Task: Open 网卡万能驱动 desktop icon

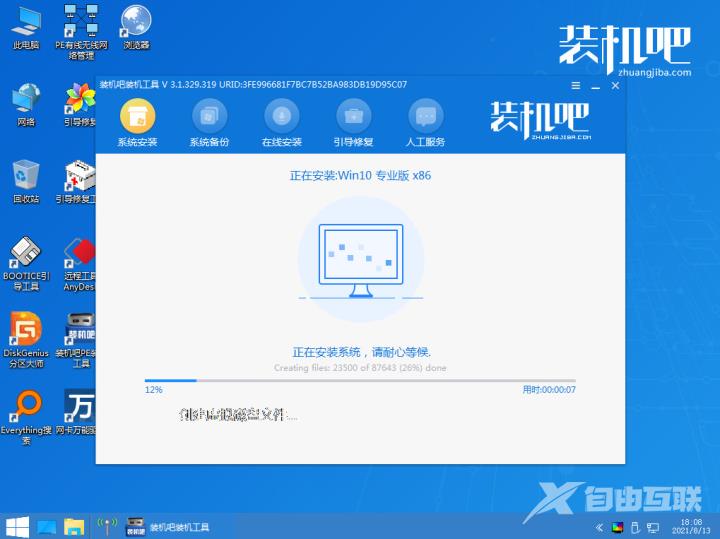Action: [76, 412]
